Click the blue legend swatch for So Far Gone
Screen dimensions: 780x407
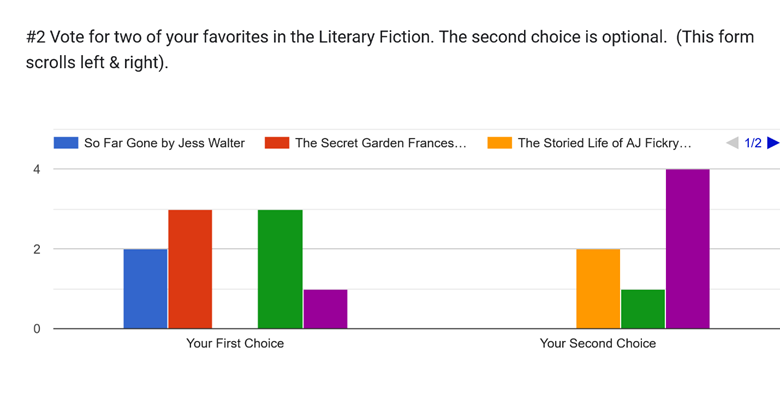66,143
